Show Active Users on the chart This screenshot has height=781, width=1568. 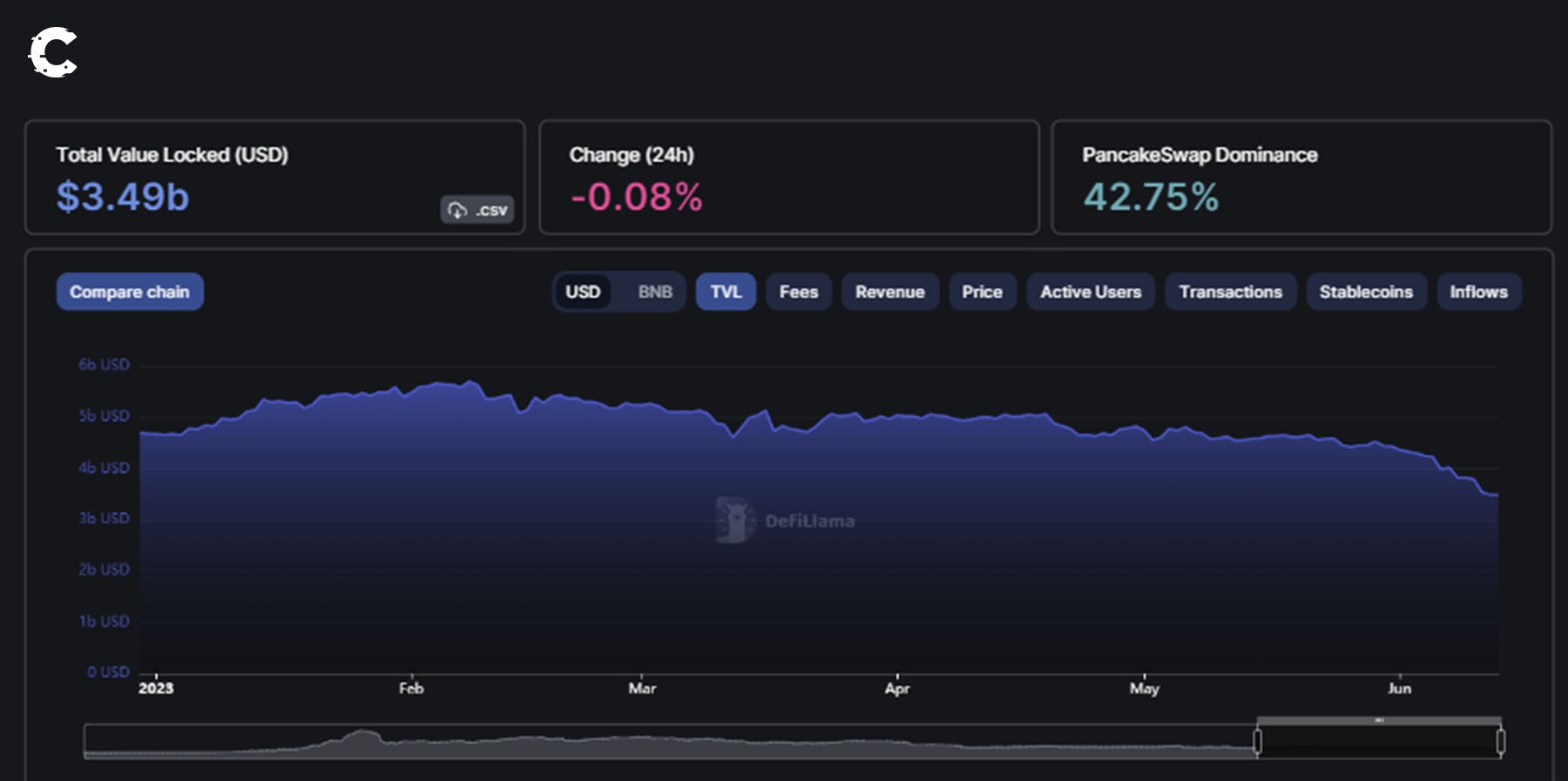pos(1090,292)
